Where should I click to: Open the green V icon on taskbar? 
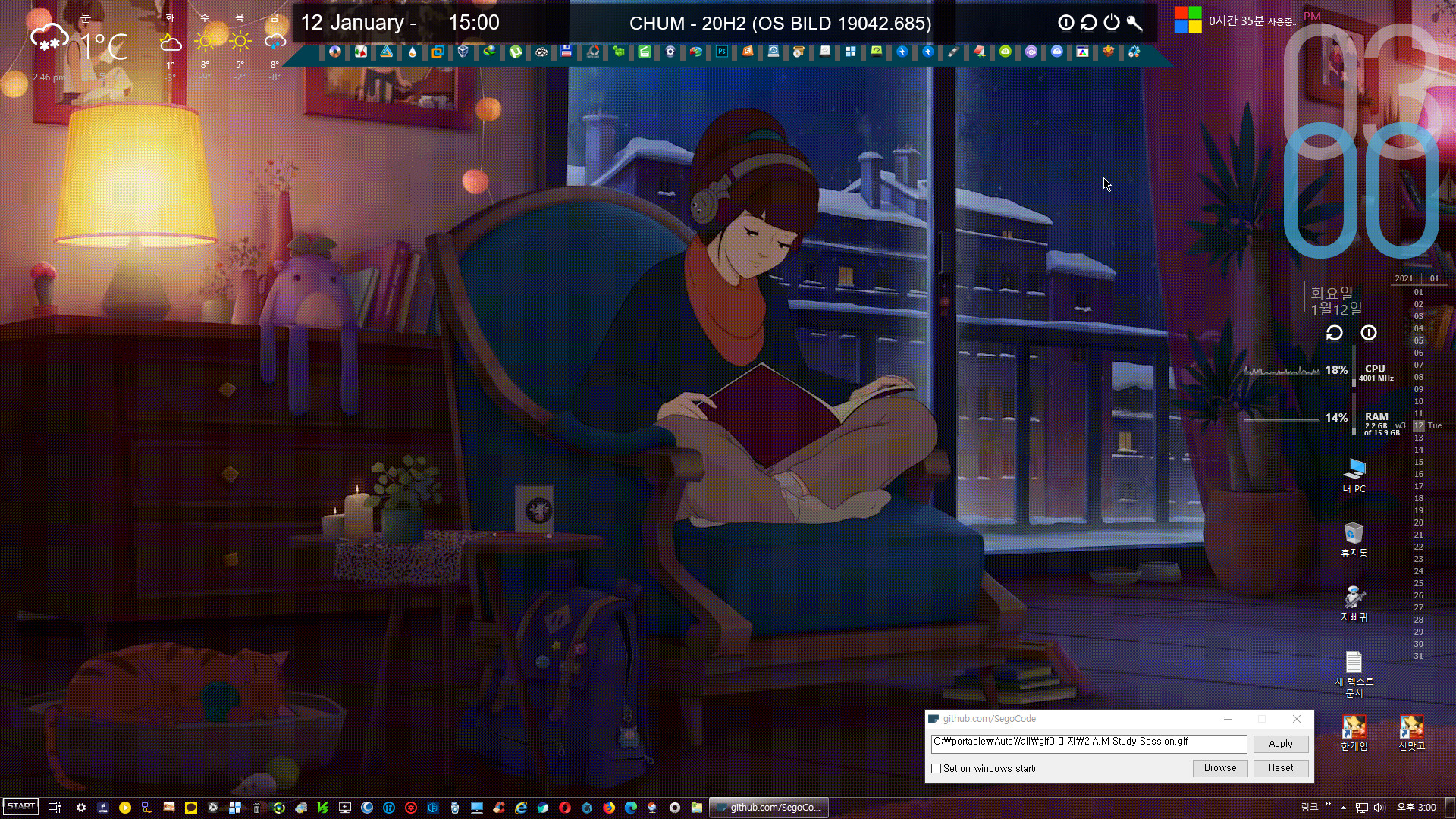pos(323,808)
